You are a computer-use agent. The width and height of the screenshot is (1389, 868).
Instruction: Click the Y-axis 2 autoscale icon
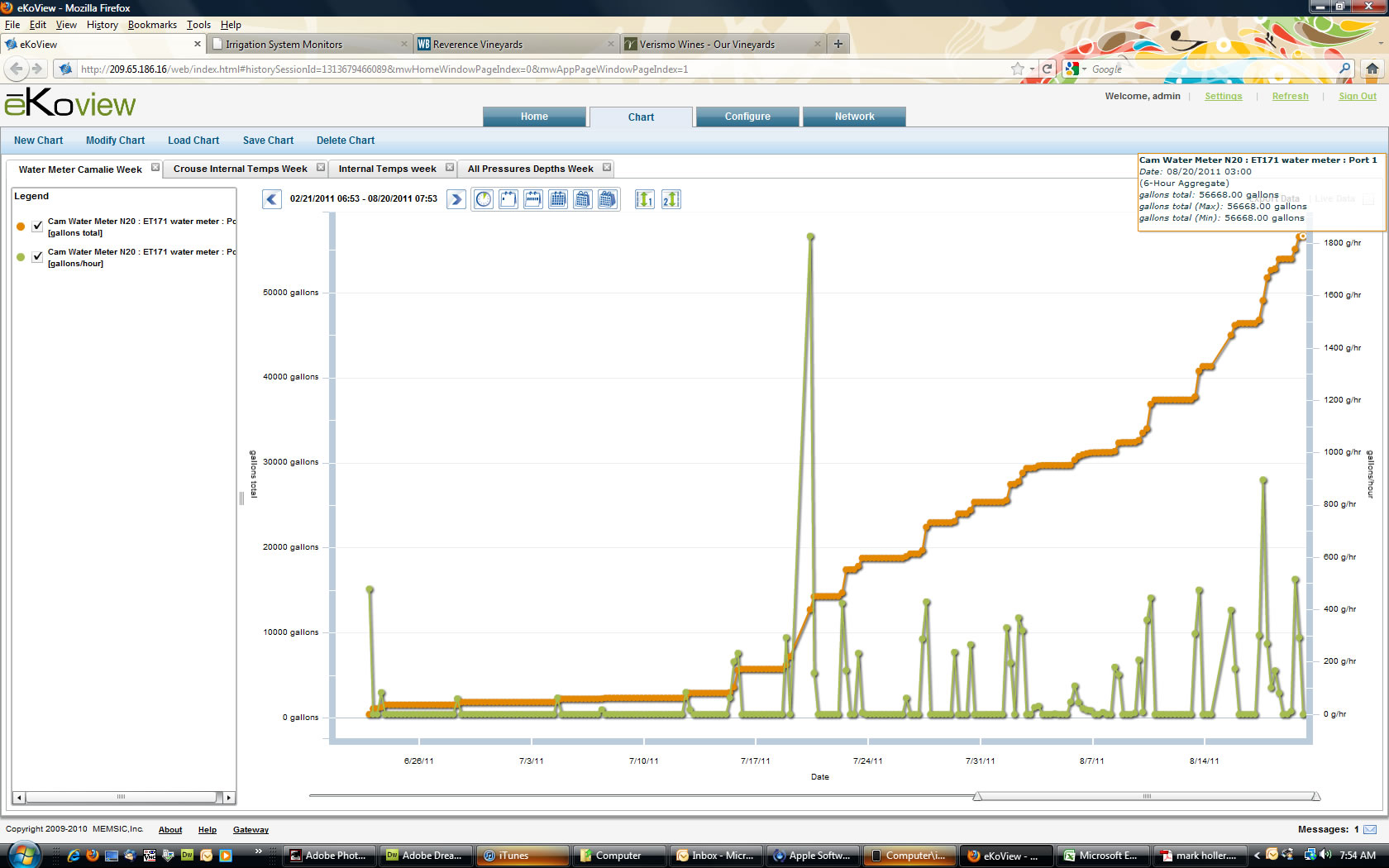[x=671, y=199]
